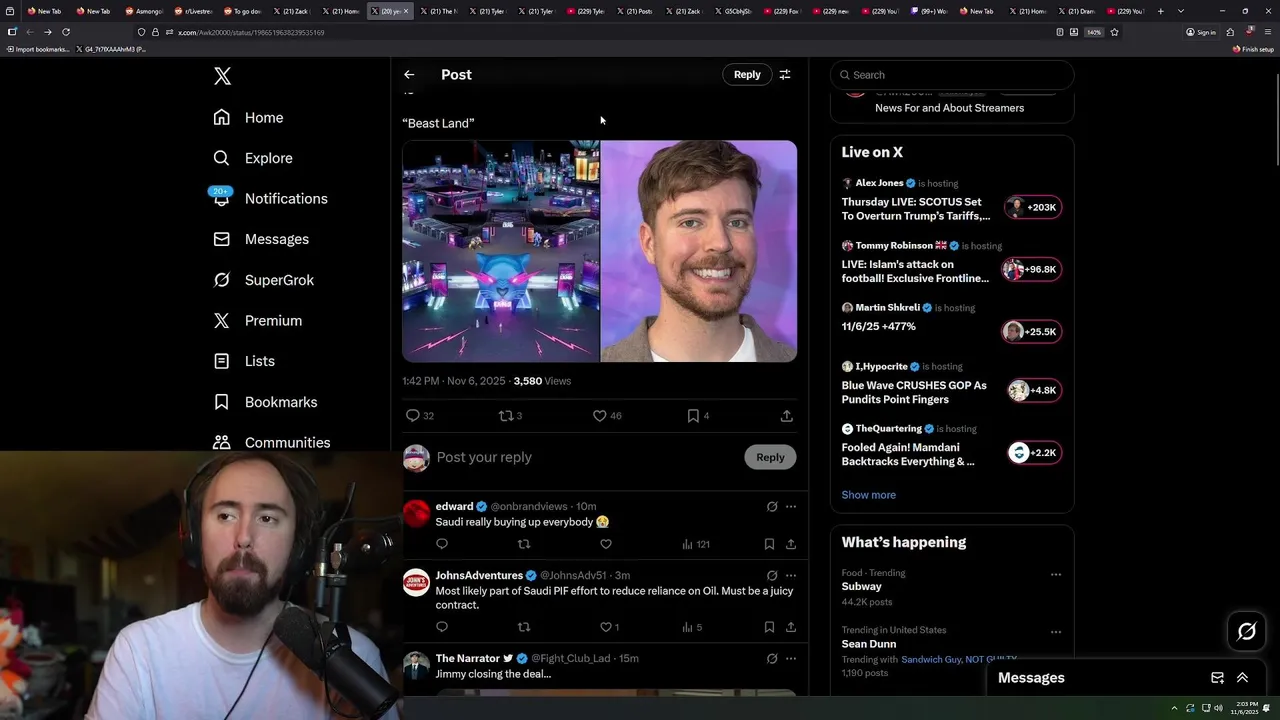Bookmark the post with 4 bookmarks

pyautogui.click(x=693, y=416)
